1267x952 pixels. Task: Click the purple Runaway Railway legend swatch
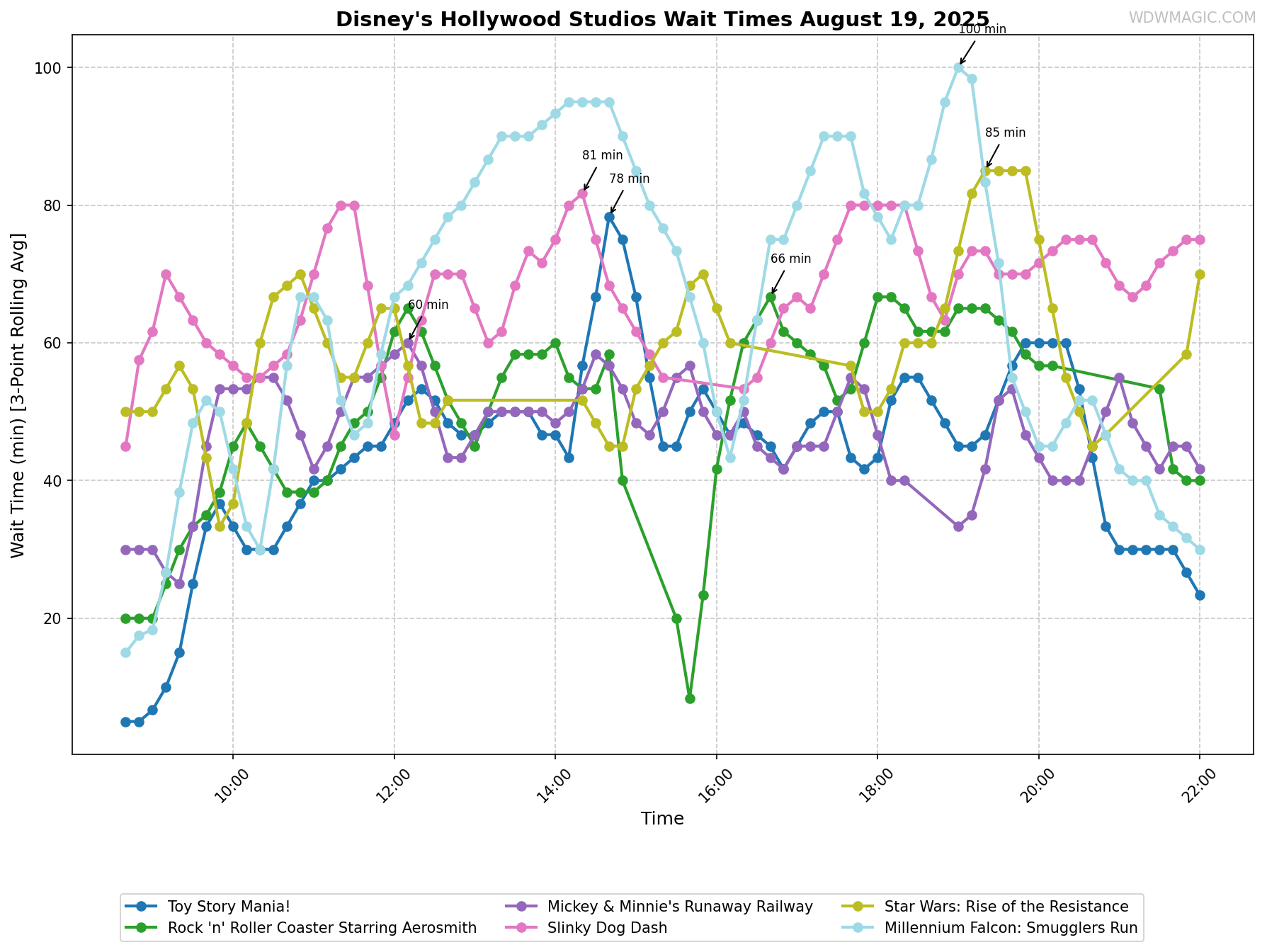[x=521, y=907]
